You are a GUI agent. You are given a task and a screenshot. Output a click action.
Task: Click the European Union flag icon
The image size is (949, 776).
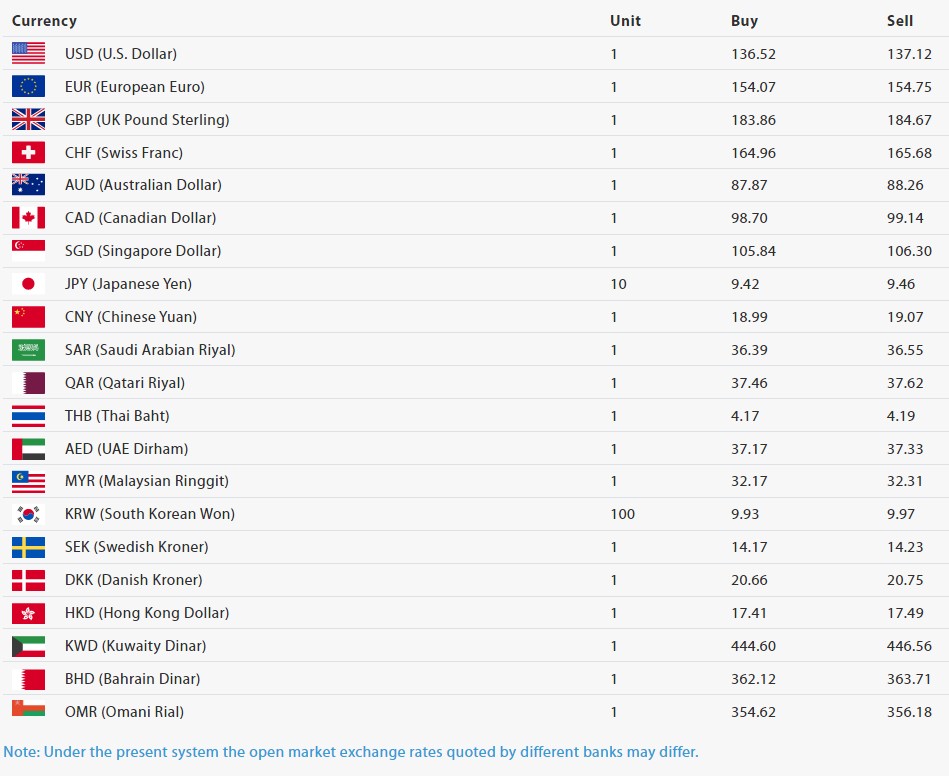tap(28, 87)
